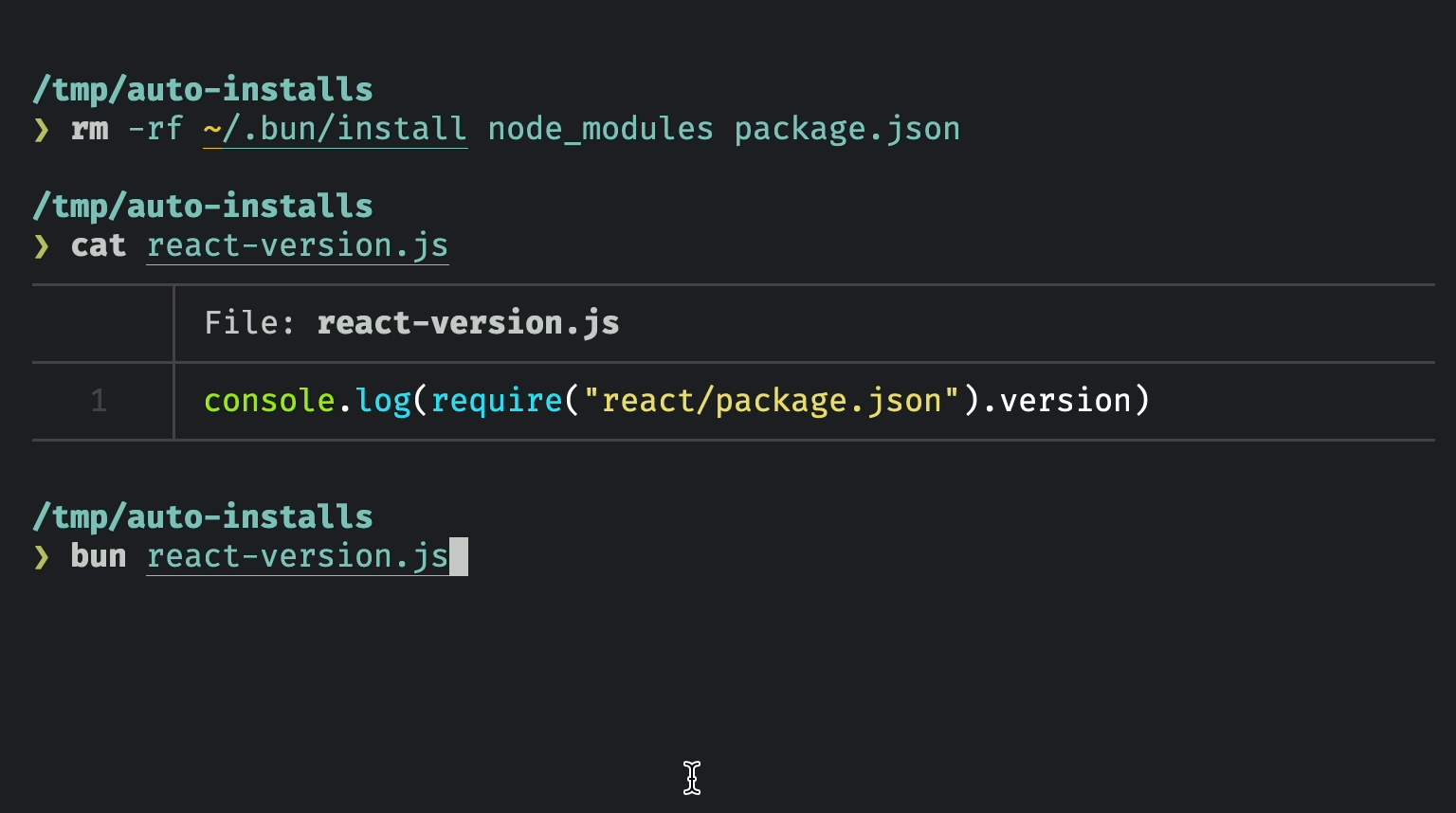
Task: Click the "react/package.json" string literal
Action: [771, 401]
